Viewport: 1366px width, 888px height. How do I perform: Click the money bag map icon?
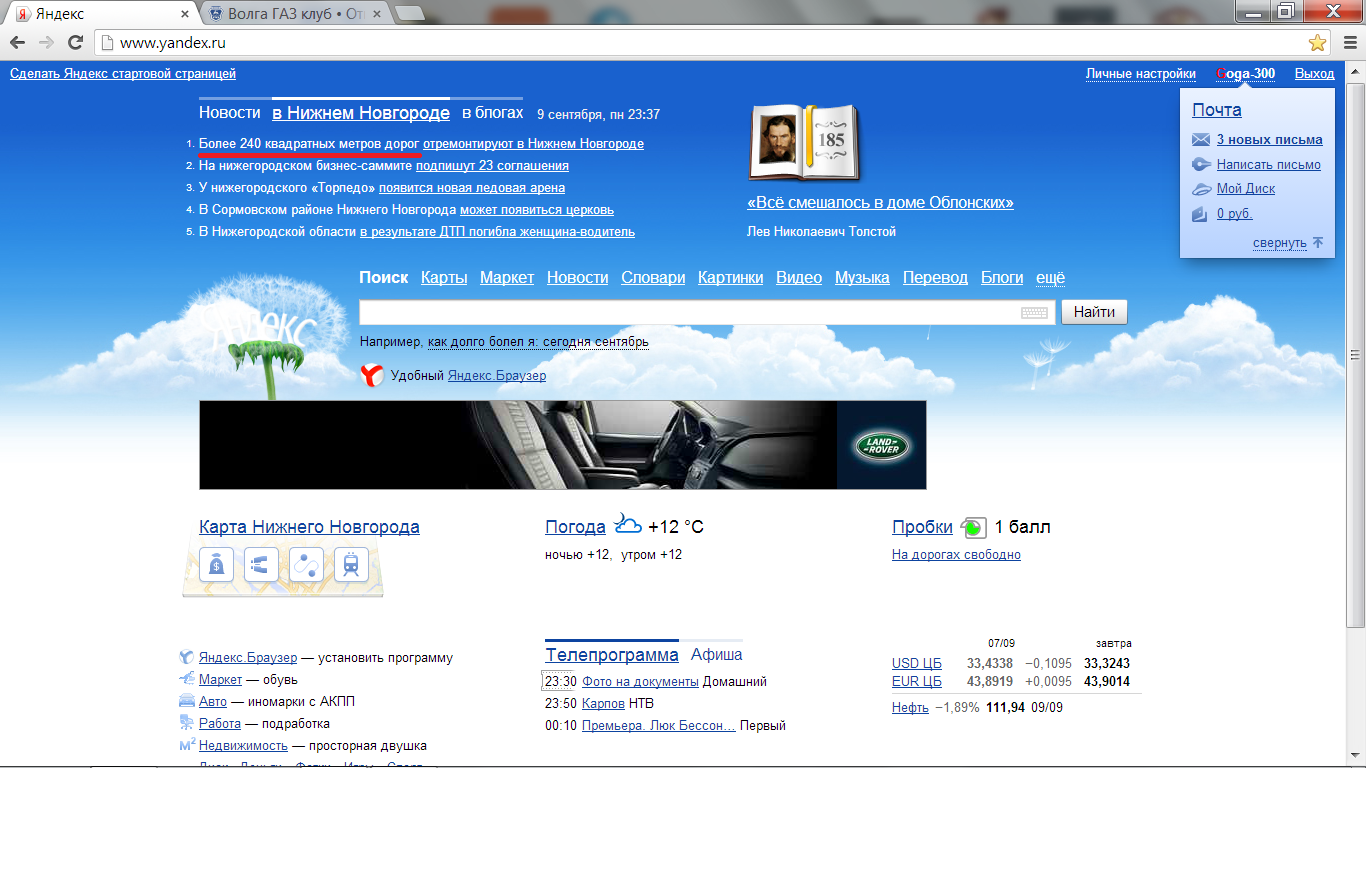point(216,565)
